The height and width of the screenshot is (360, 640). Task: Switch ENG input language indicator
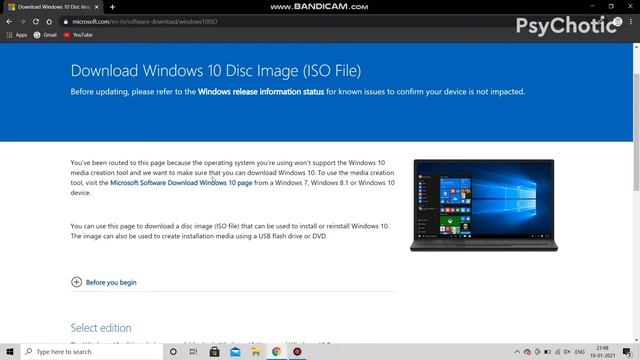click(580, 351)
